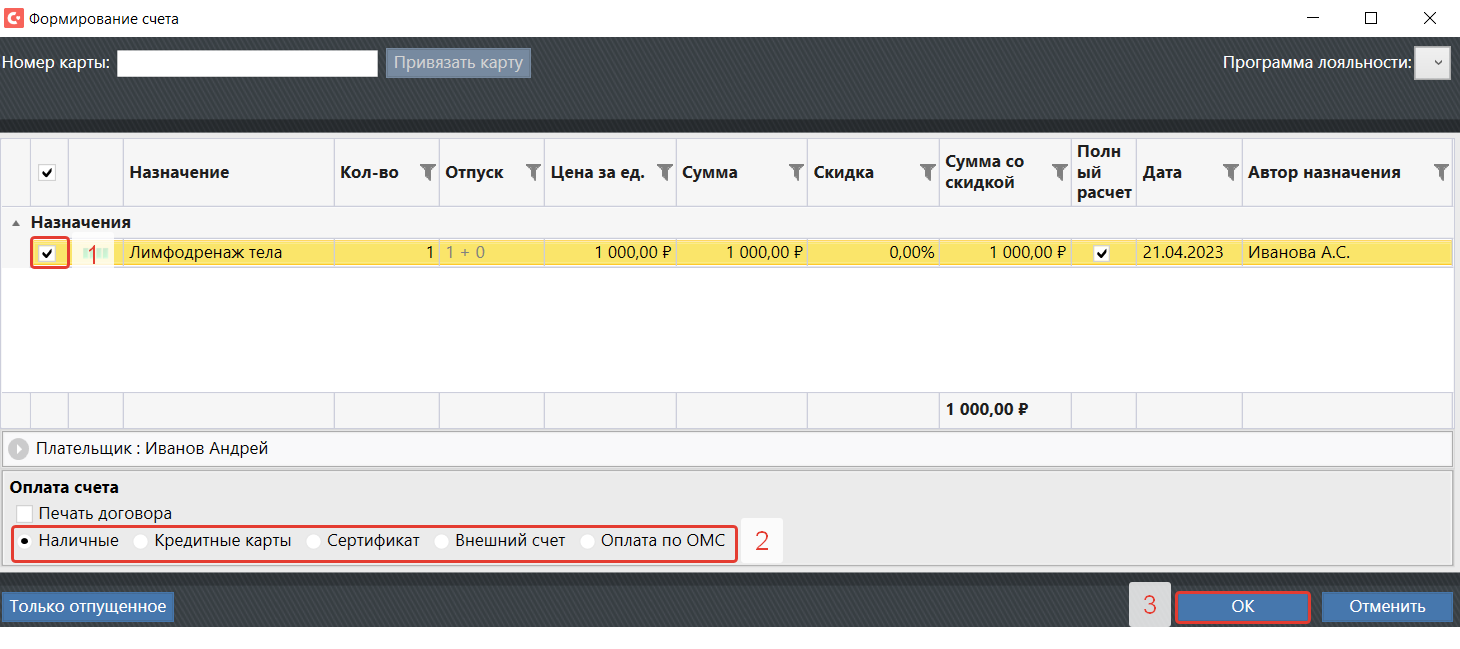Select the Оплата по ОМС radio button
This screenshot has height=649, width=1460.
coord(588,541)
